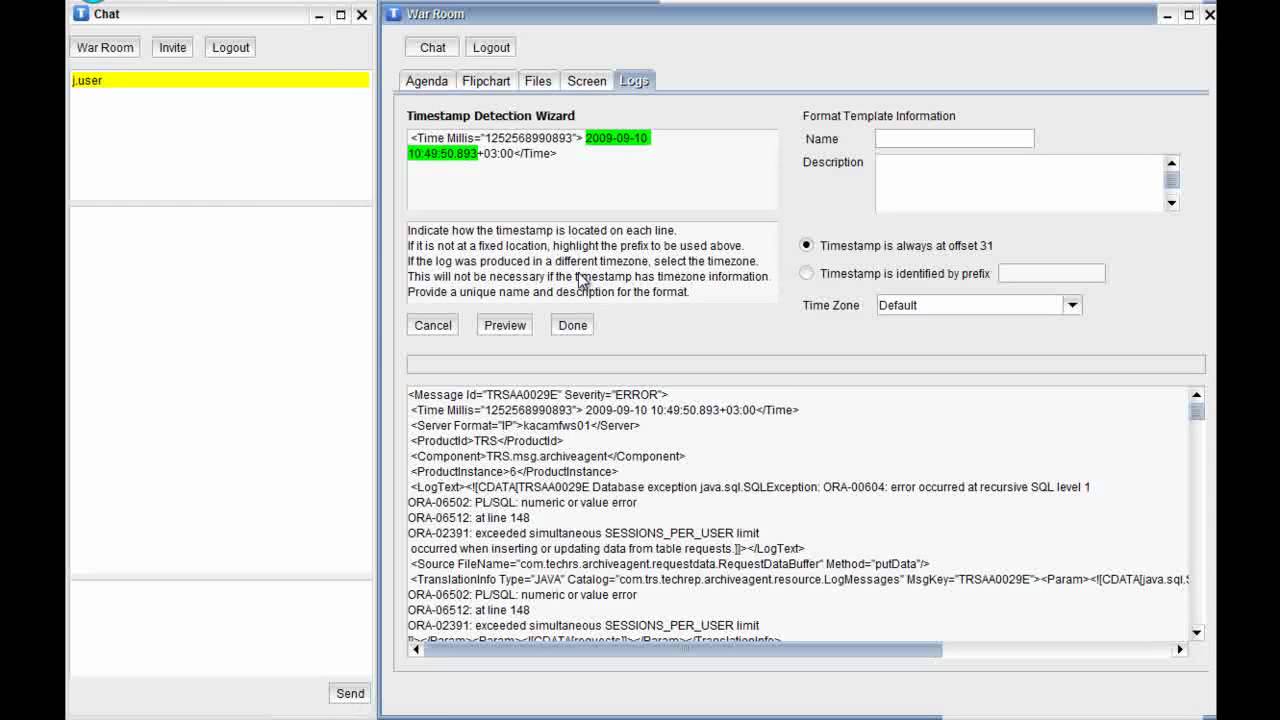Click the log line '<ProductInstance>6</ProductInstance>'
This screenshot has height=720, width=1280.
(514, 472)
